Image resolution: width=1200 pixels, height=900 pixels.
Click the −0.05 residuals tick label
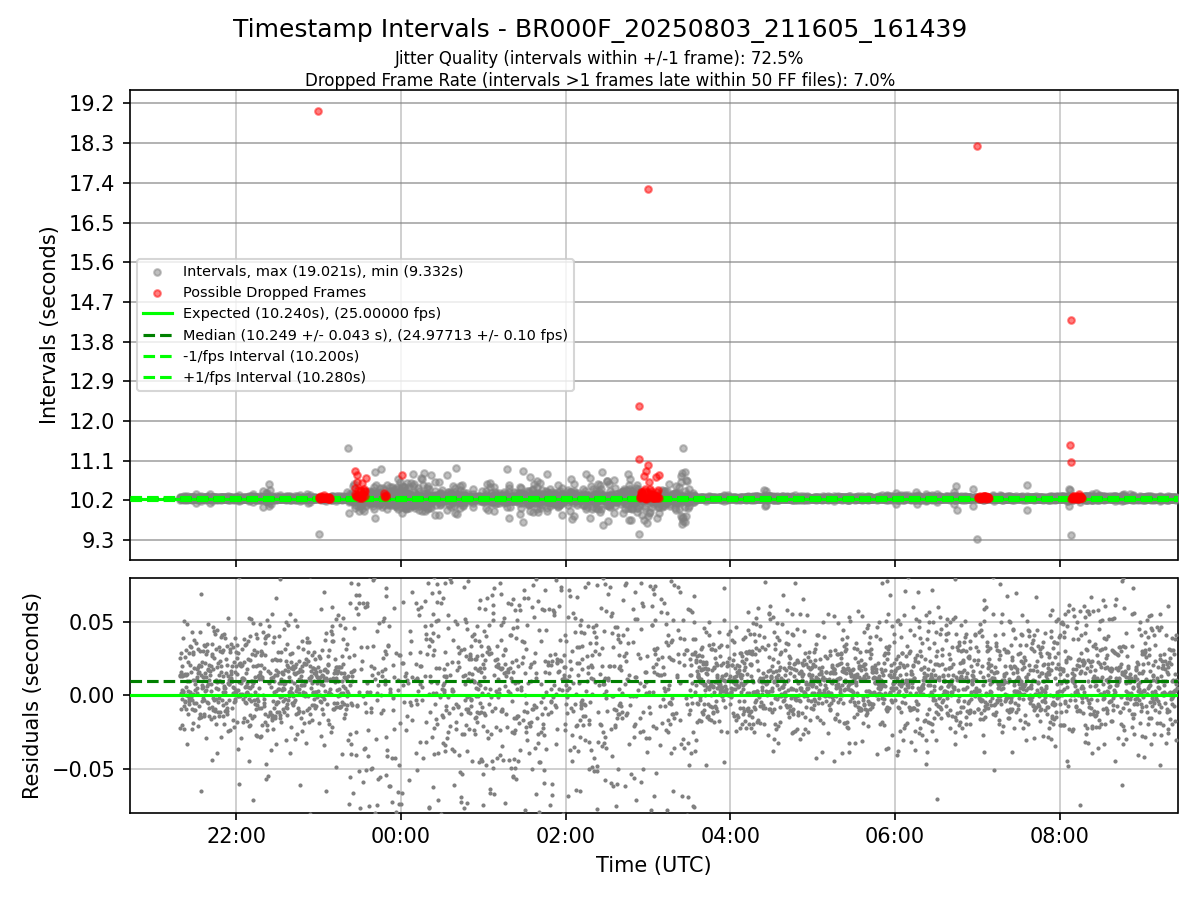point(86,769)
